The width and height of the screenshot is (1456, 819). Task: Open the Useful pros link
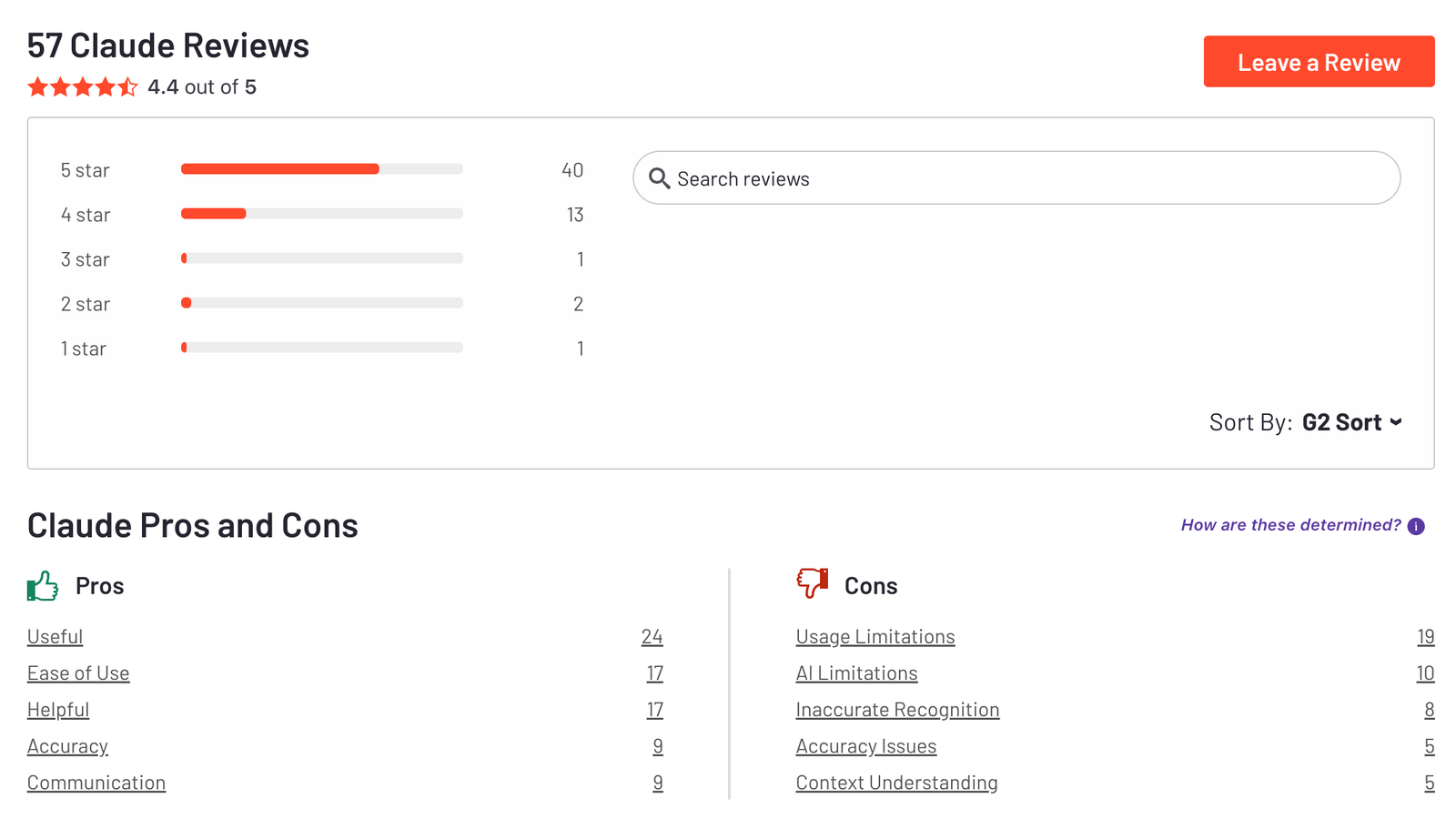tap(55, 637)
